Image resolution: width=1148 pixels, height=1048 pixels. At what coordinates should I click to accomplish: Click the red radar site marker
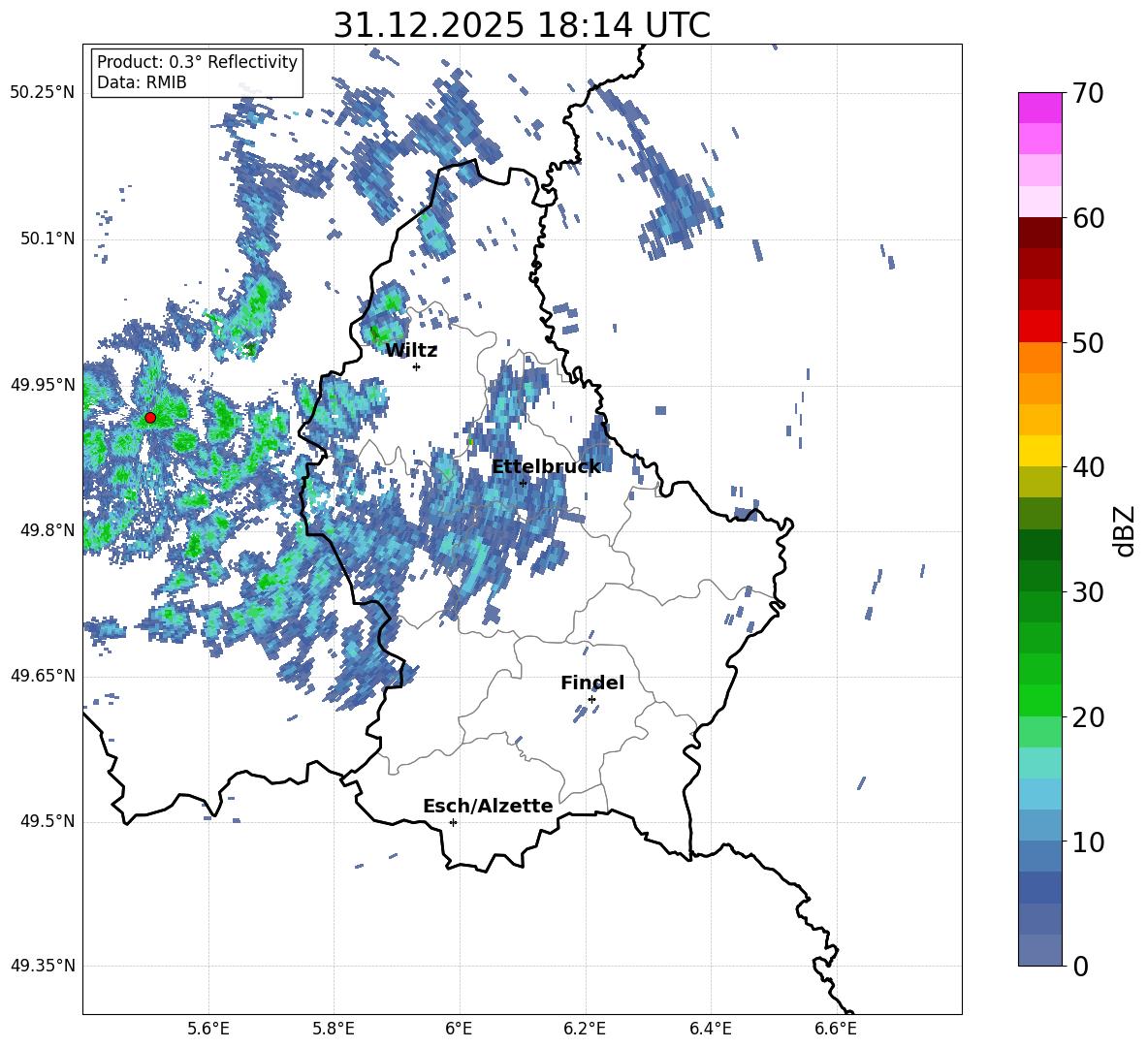tap(150, 418)
